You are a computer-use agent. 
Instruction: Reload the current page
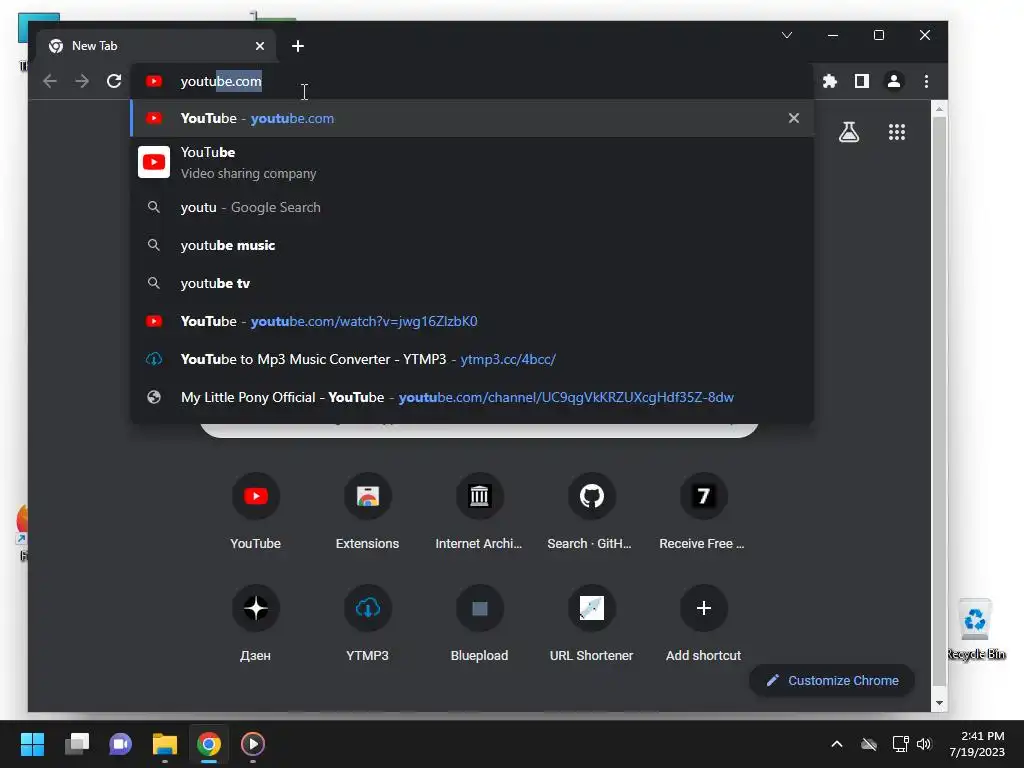[x=114, y=81]
